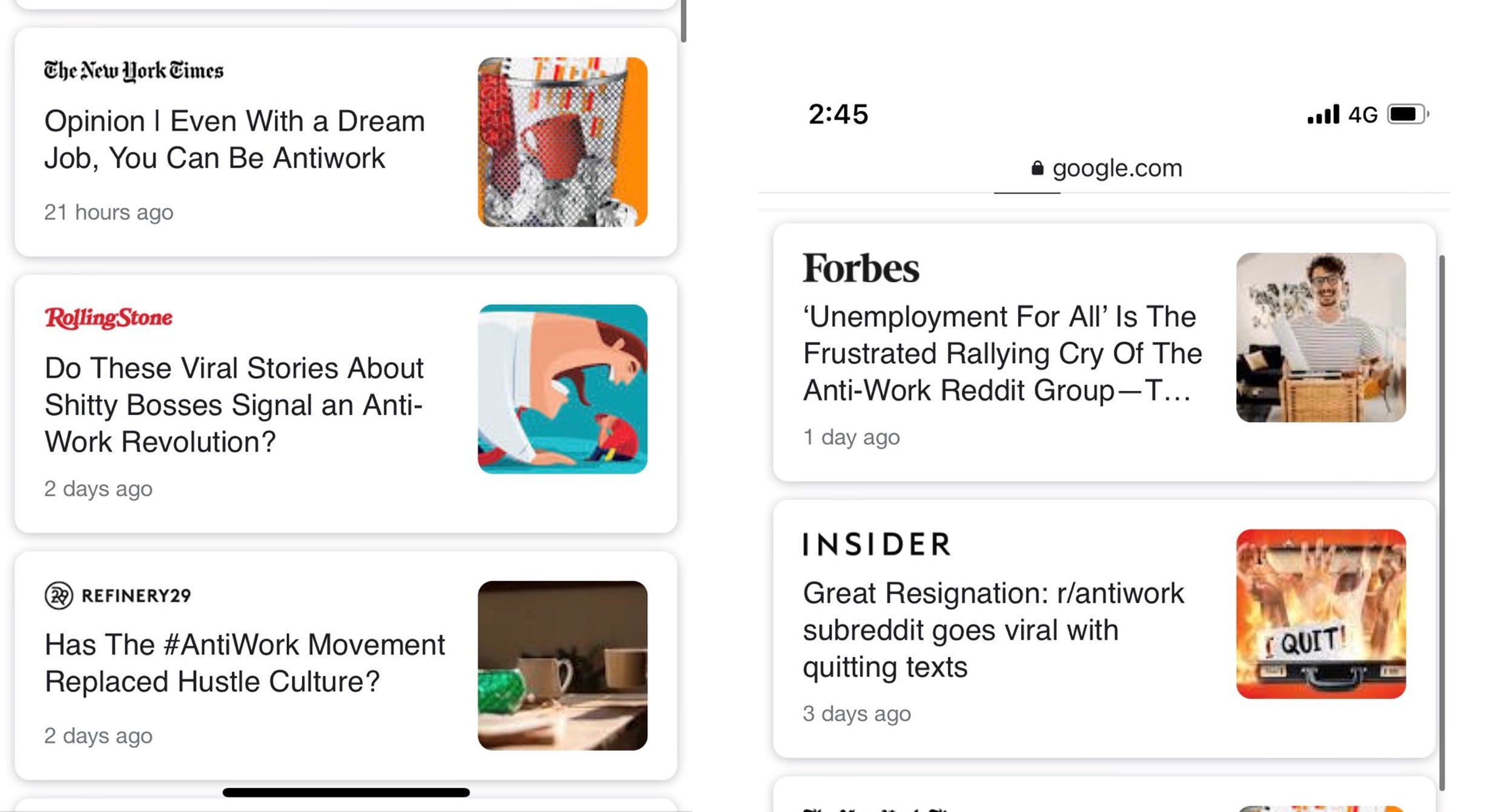1491x812 pixels.
Task: Tap the battery icon in status bar
Action: coord(1408,114)
